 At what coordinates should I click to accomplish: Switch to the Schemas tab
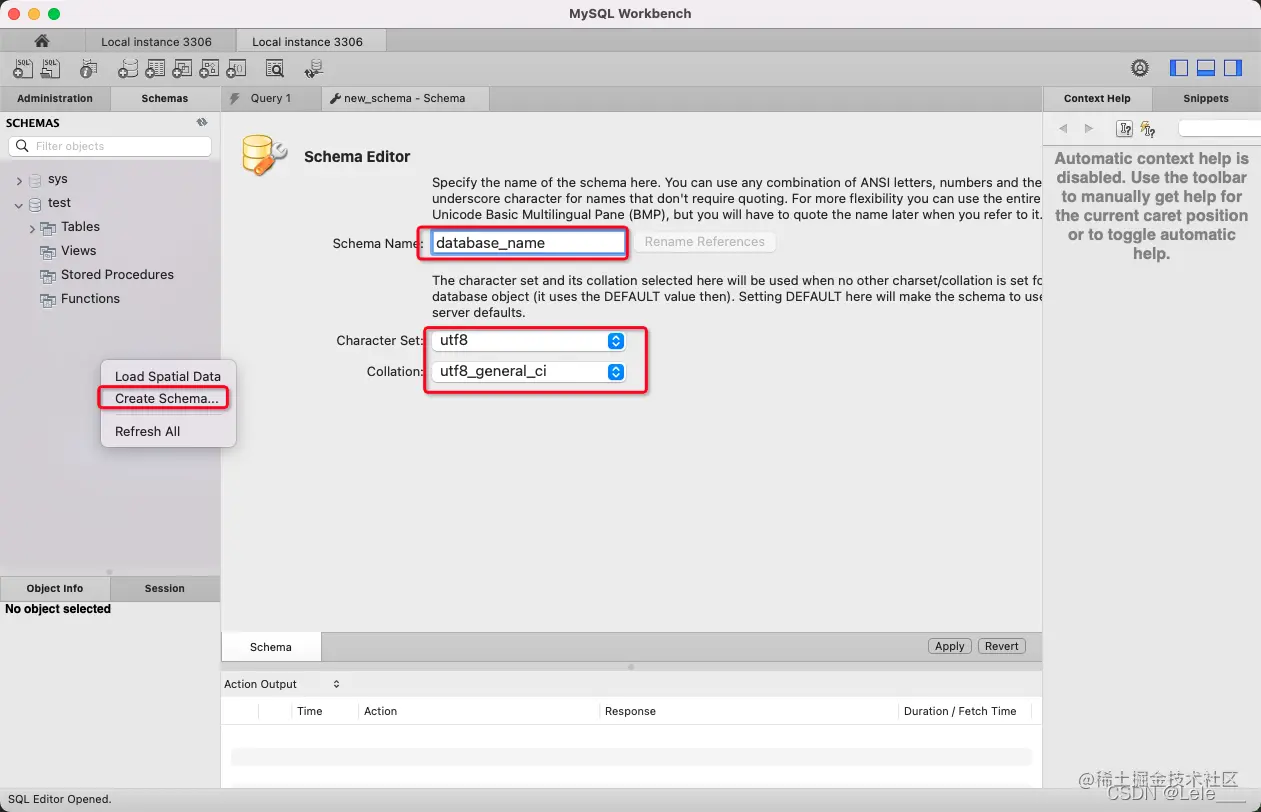tap(165, 98)
